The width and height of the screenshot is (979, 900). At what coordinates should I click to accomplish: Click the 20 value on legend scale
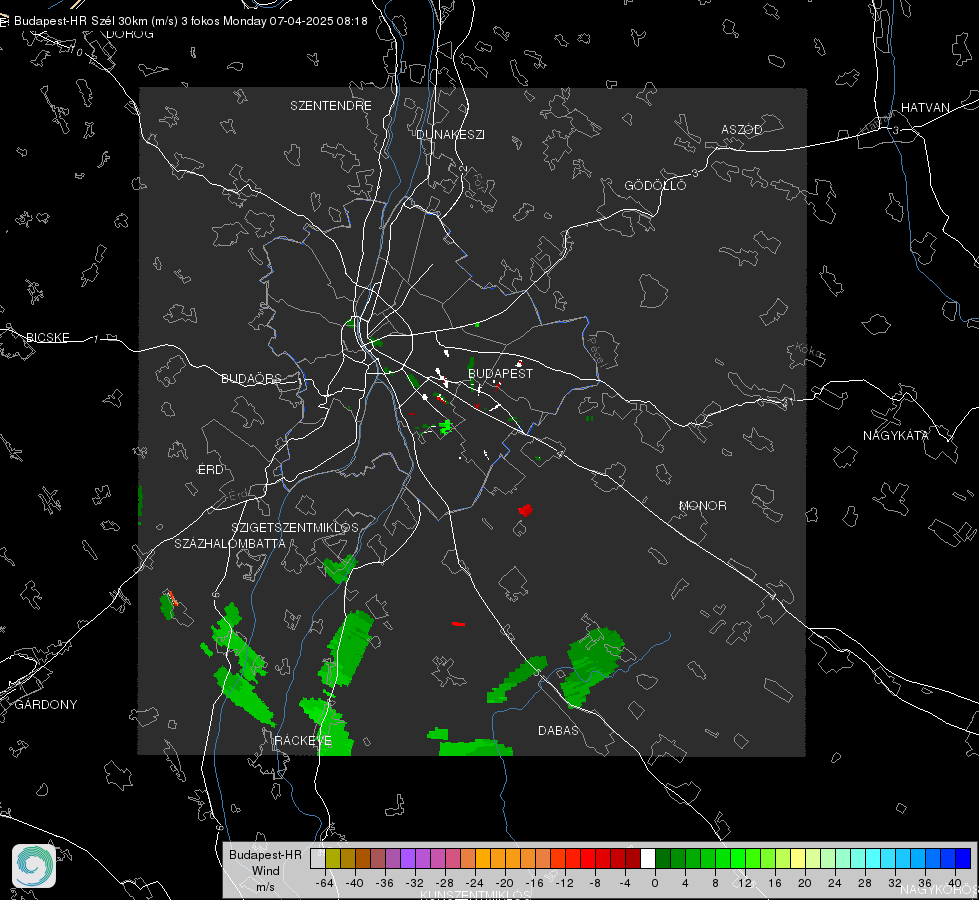[805, 883]
